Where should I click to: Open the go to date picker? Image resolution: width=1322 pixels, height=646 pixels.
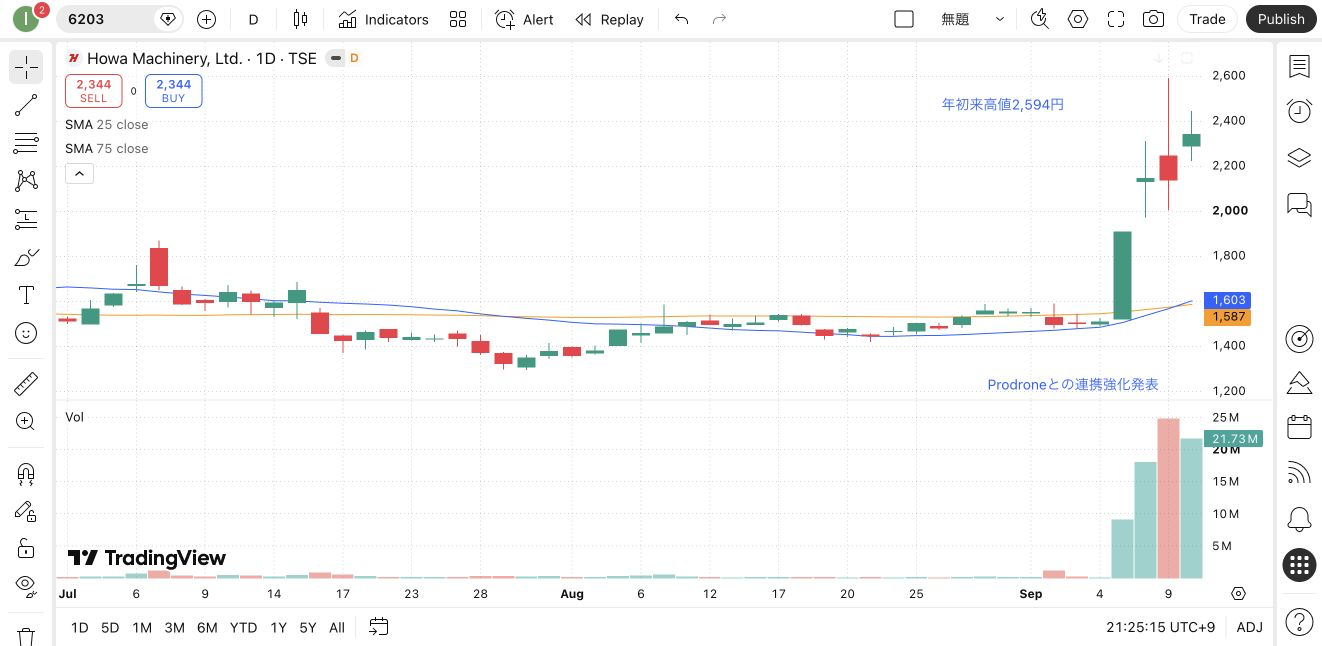point(378,628)
